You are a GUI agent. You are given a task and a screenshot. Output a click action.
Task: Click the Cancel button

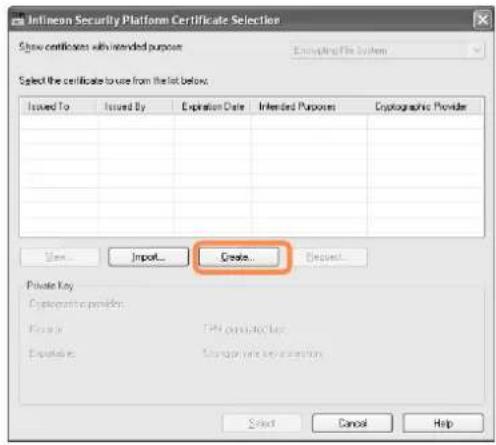click(x=352, y=423)
